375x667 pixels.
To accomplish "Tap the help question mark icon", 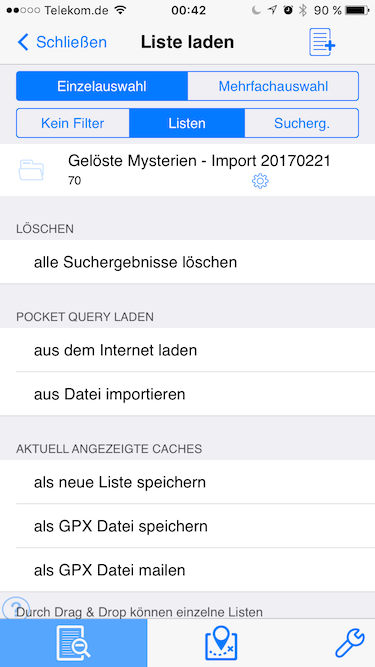I will [15, 607].
